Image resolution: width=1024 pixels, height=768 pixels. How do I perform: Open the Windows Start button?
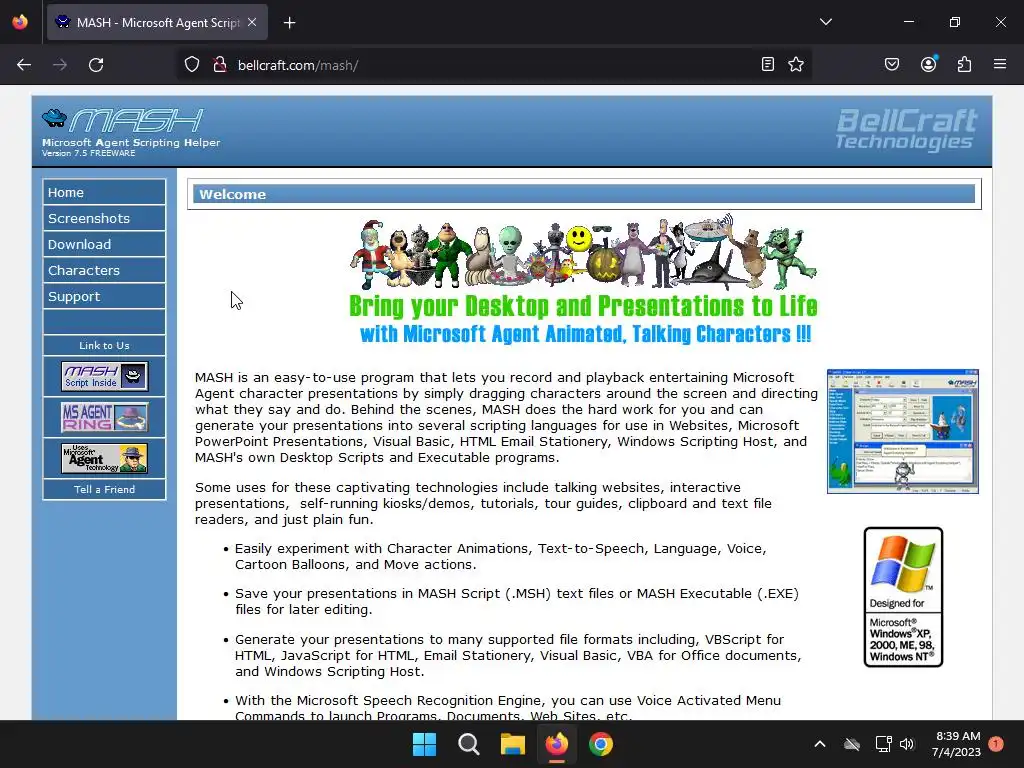pyautogui.click(x=424, y=744)
